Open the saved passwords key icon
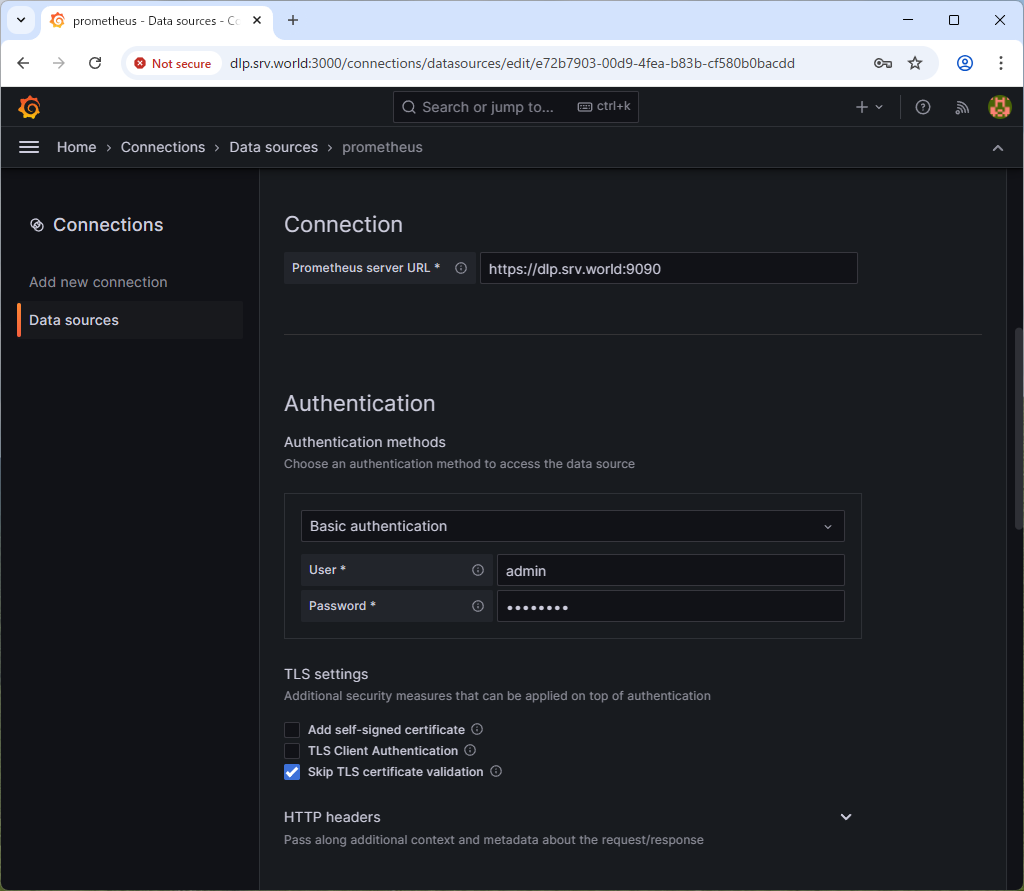1024x891 pixels. coord(883,63)
